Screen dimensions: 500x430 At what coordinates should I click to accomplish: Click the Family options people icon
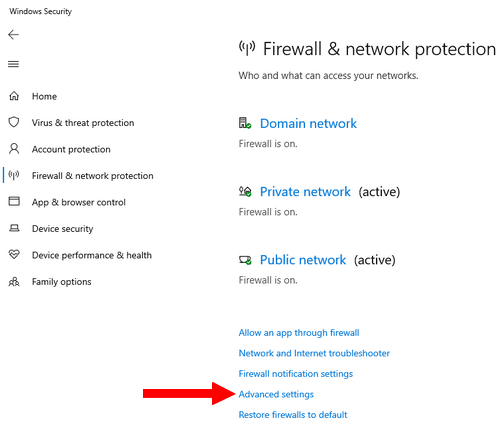point(14,282)
